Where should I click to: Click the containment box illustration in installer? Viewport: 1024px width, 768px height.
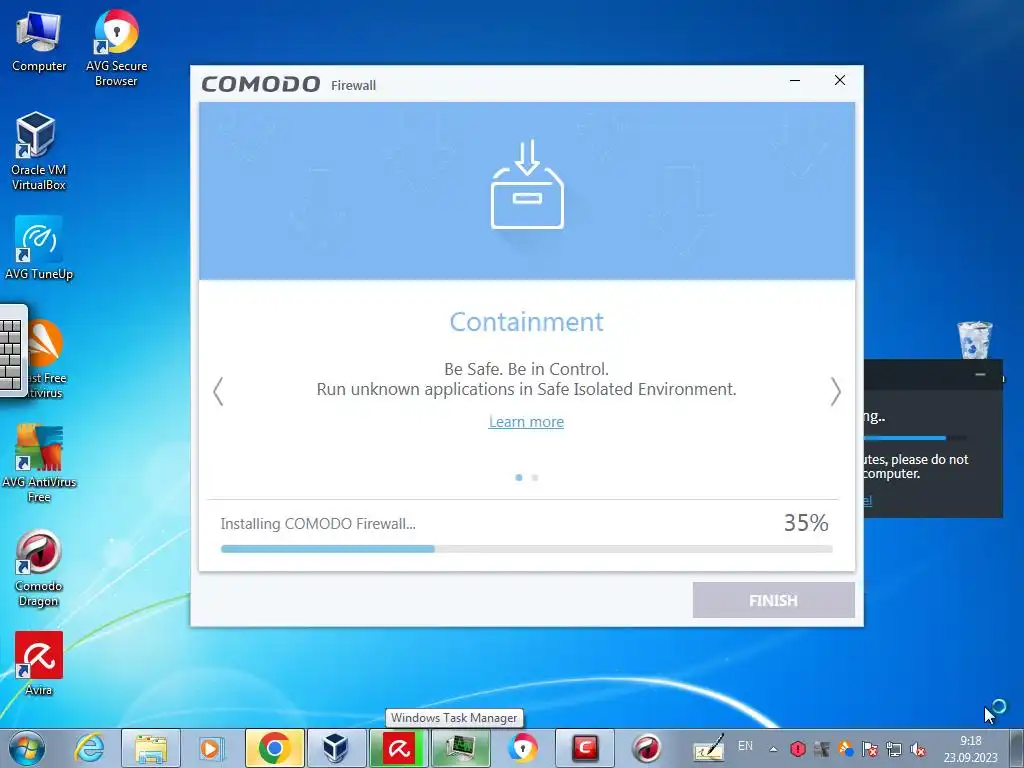pos(527,184)
